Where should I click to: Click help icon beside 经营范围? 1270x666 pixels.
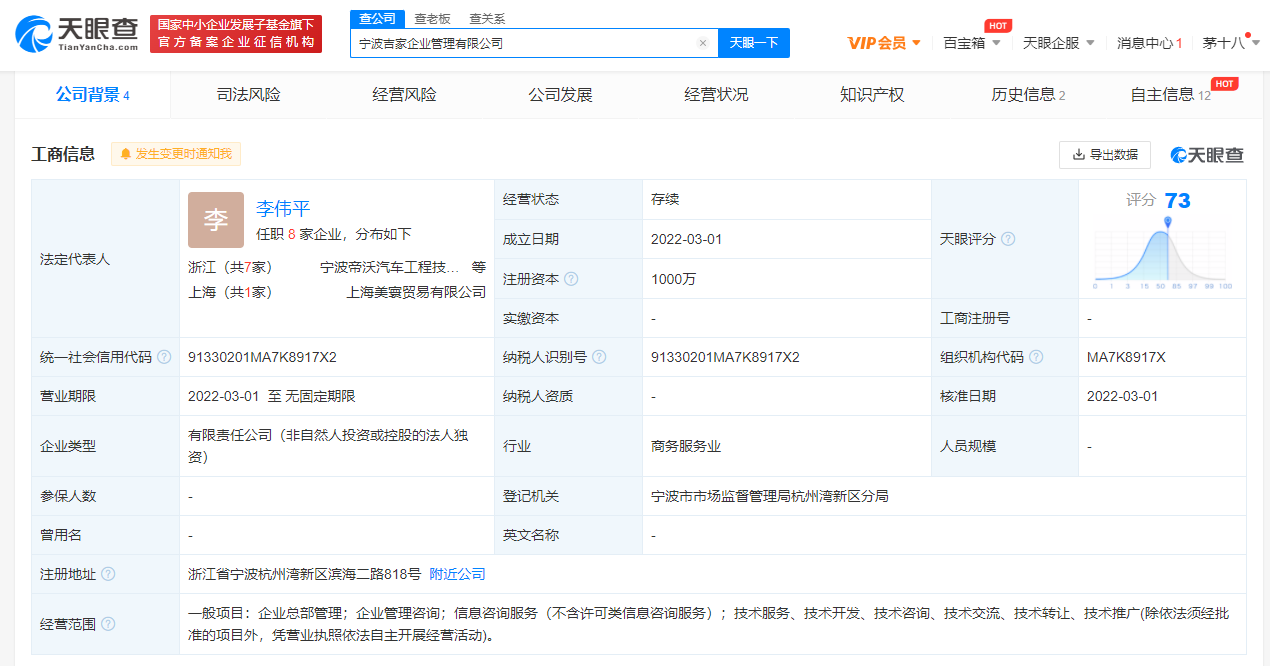point(108,624)
